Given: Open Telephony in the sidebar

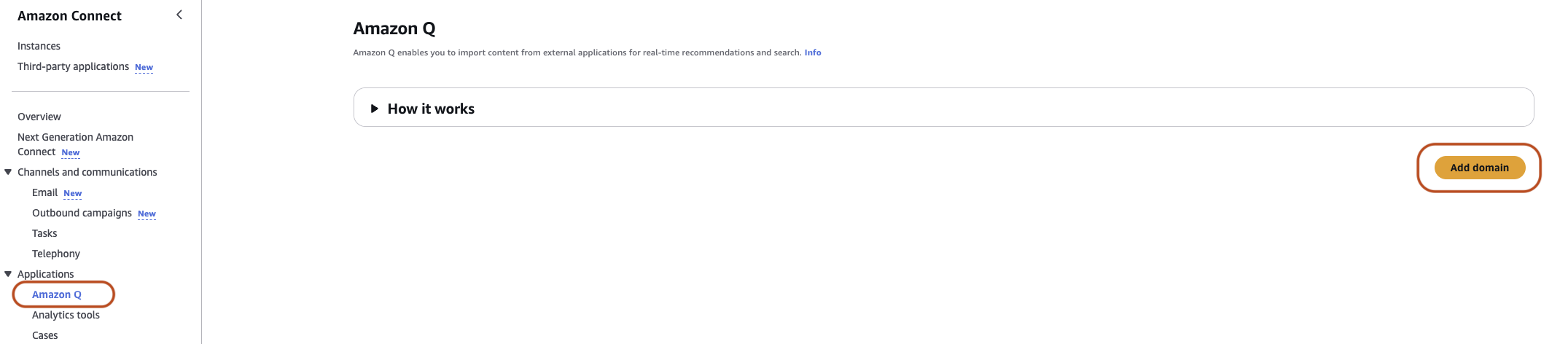Looking at the screenshot, I should [x=56, y=254].
